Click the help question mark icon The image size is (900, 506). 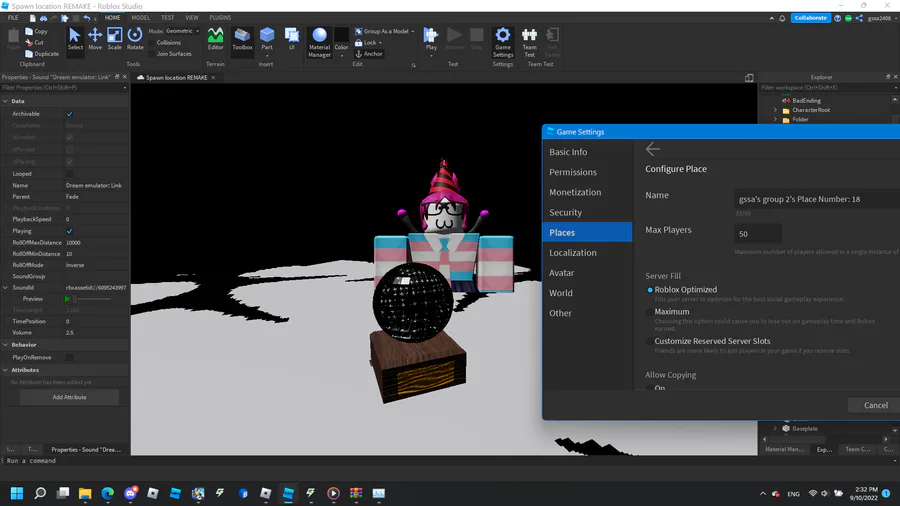click(837, 18)
